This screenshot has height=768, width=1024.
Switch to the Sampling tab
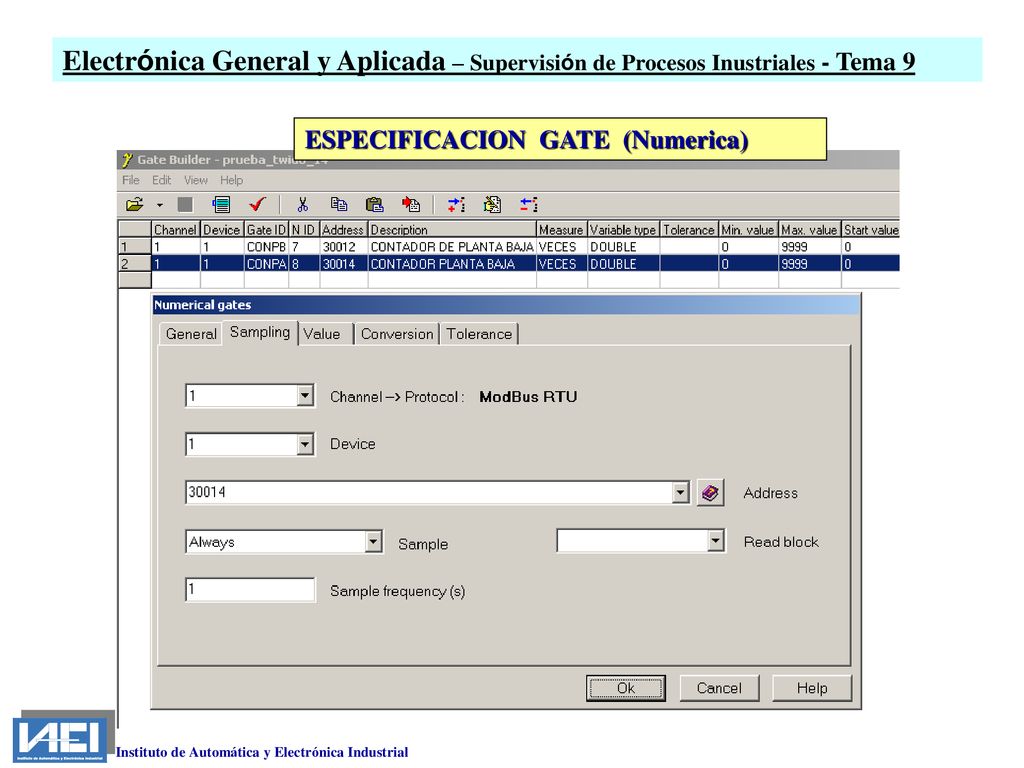click(260, 332)
